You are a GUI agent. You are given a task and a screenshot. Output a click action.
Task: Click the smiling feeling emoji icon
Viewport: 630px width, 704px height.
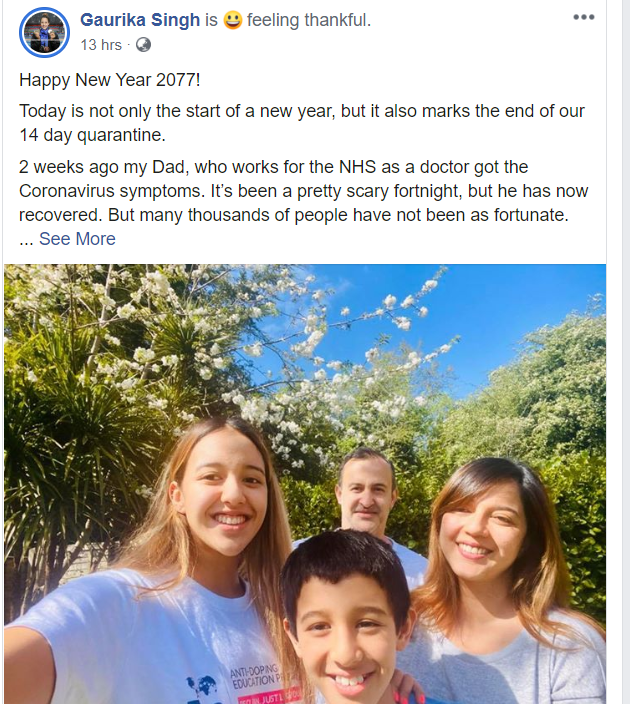click(232, 20)
